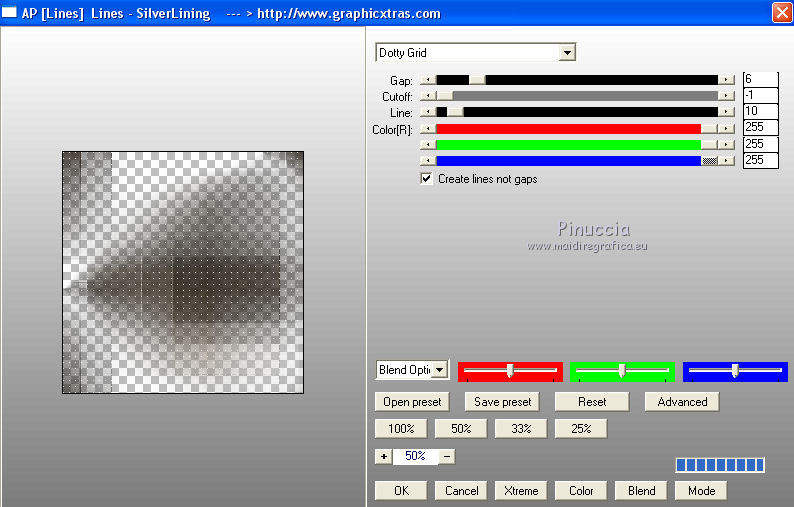The image size is (794, 507).
Task: Toggle Create lines not gaps checkbox
Action: [x=426, y=179]
